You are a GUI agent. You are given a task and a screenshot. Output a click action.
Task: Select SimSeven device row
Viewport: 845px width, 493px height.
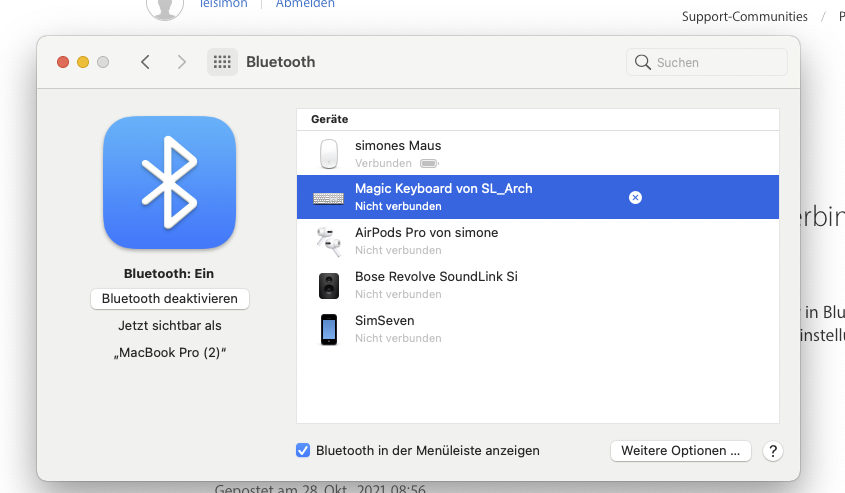pos(538,329)
